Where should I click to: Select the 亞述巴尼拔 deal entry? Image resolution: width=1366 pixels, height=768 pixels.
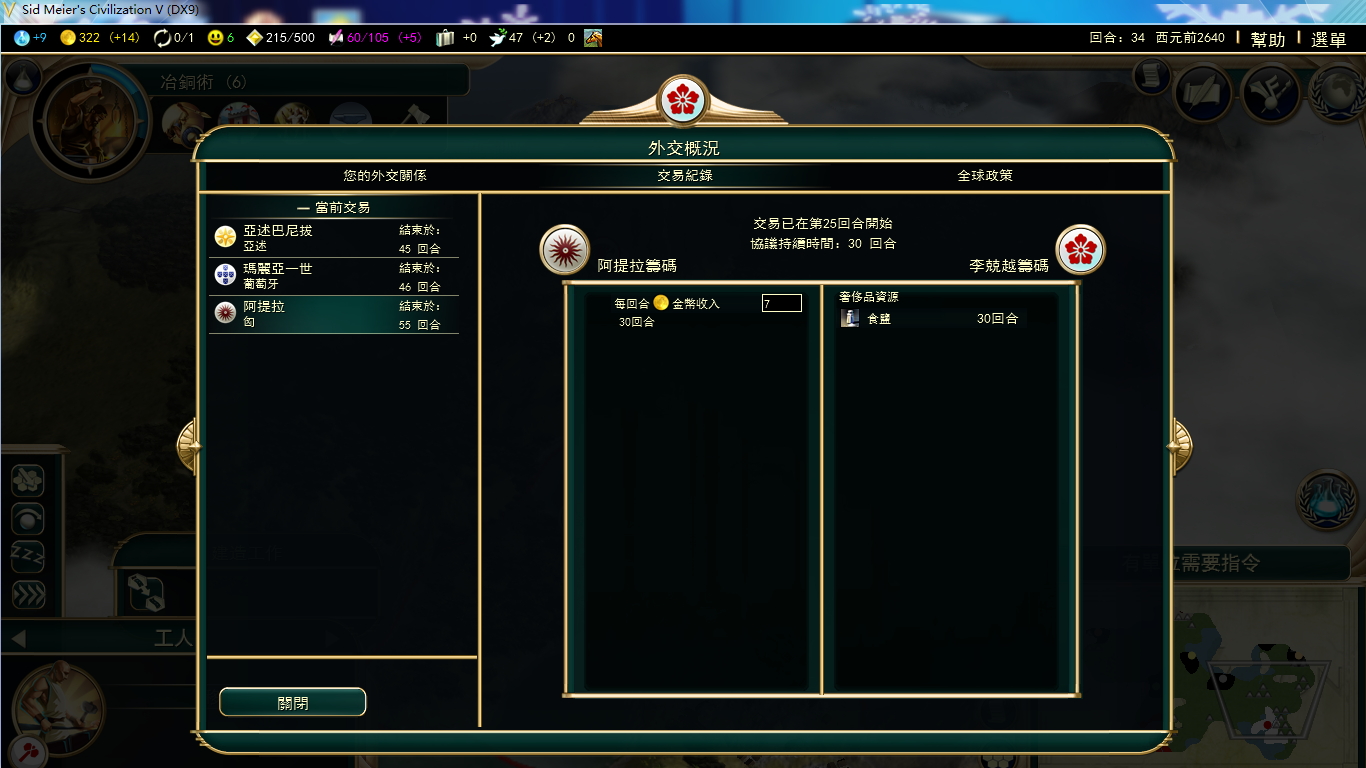[x=333, y=238]
